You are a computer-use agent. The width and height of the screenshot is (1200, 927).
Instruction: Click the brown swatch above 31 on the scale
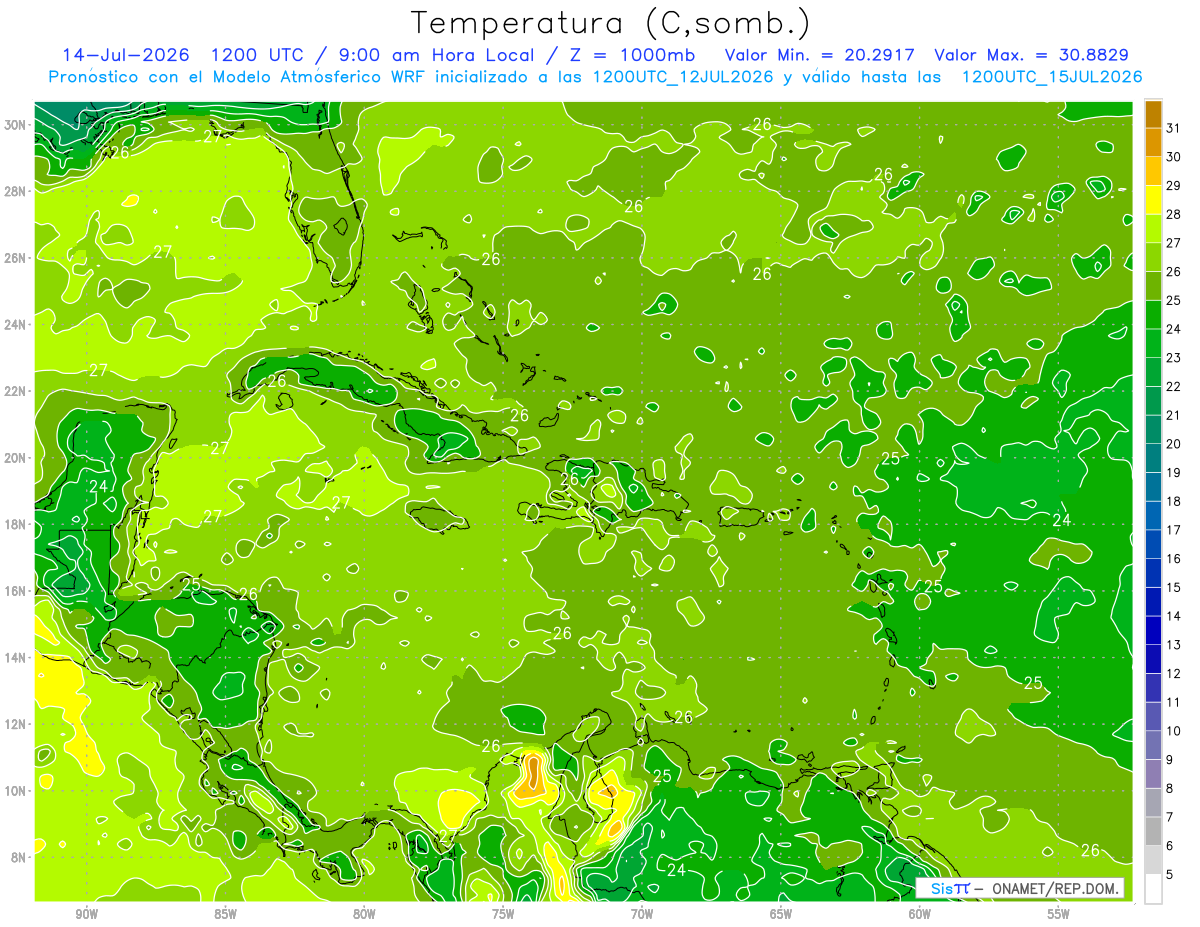point(1153,114)
